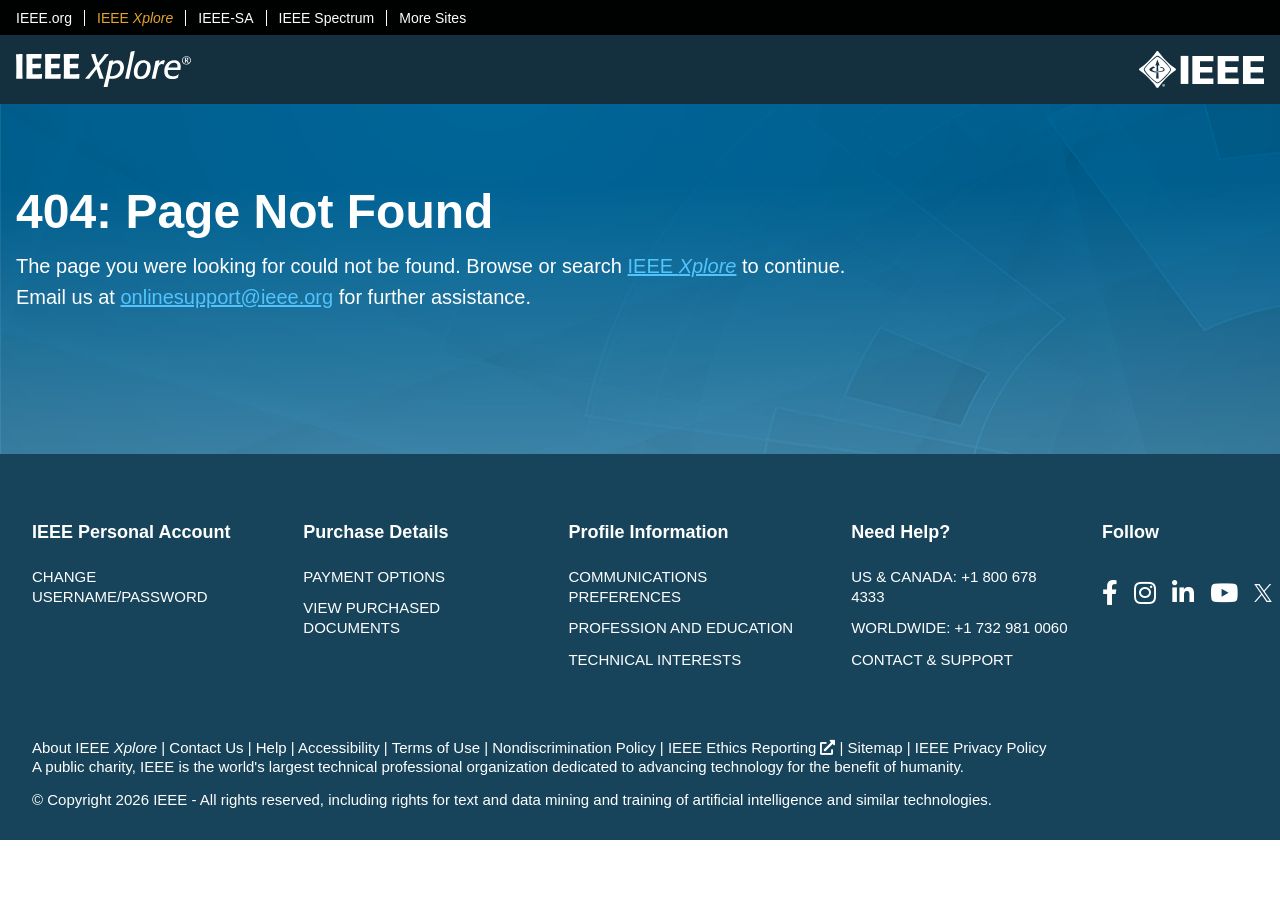1280x900 pixels.
Task: View Purchased Documents link
Action: click(372, 618)
